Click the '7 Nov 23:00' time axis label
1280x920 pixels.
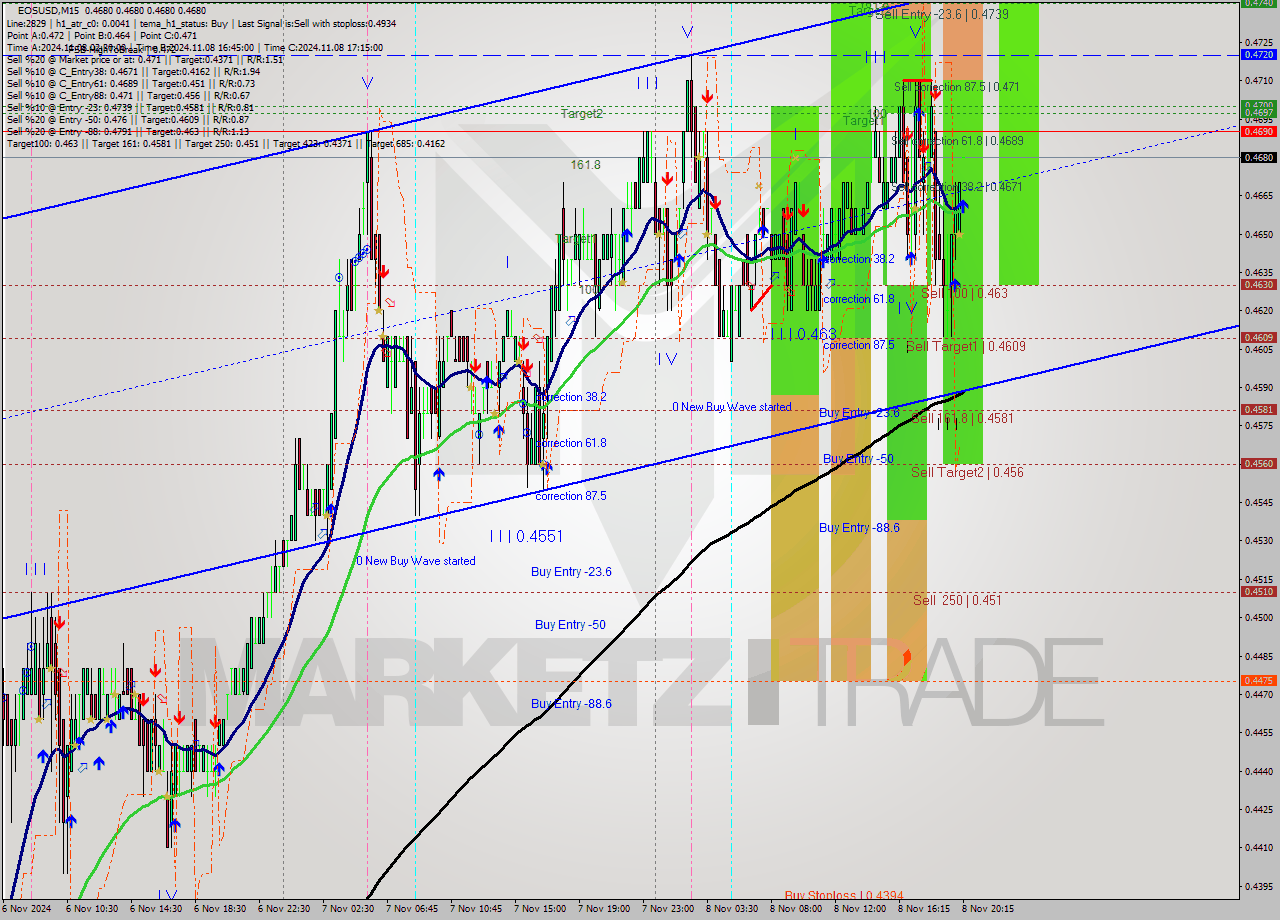point(668,909)
